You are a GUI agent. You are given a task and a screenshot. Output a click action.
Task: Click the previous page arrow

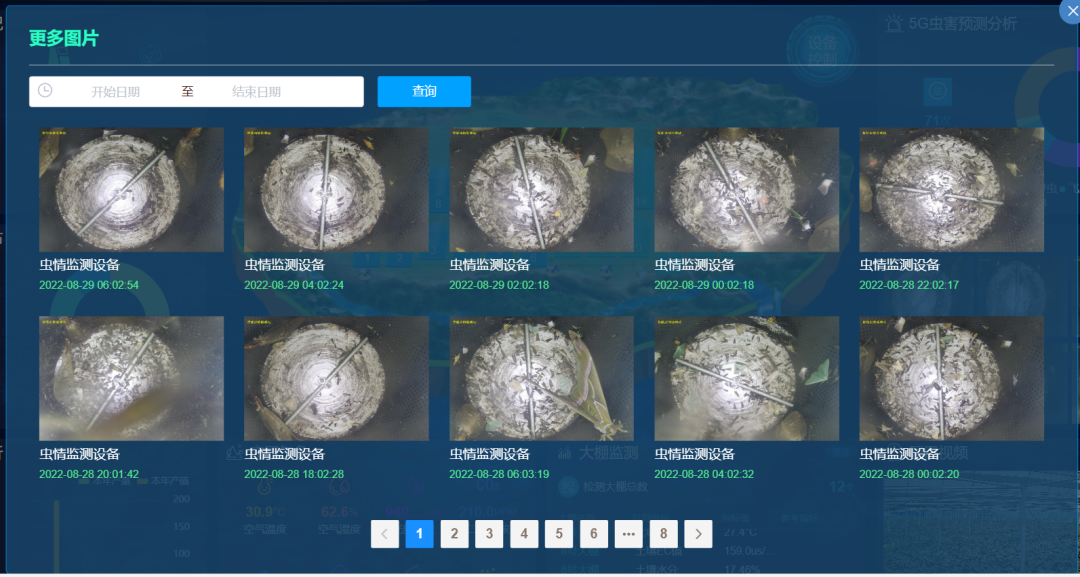[x=385, y=534]
